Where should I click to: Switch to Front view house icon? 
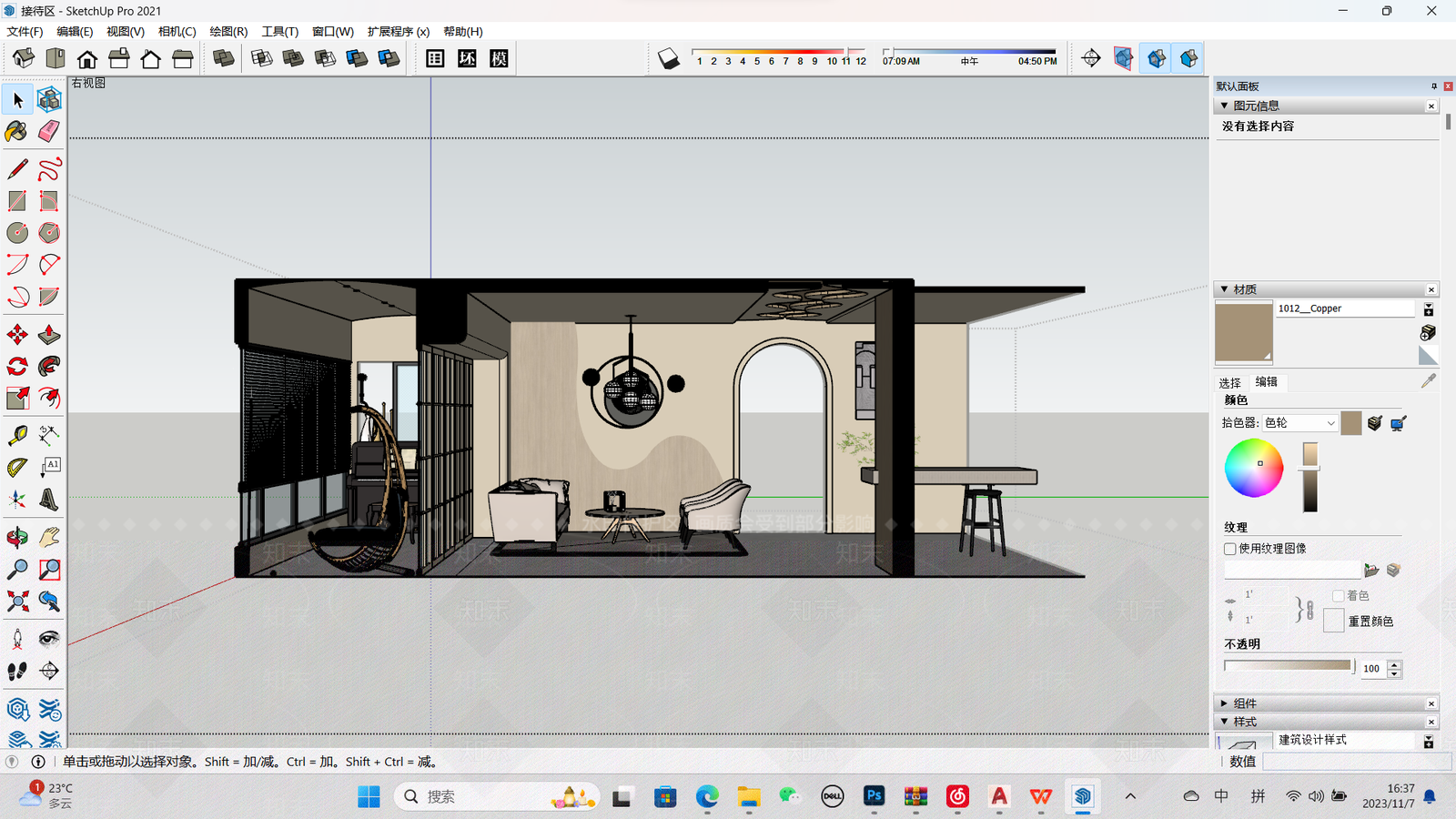pos(87,58)
